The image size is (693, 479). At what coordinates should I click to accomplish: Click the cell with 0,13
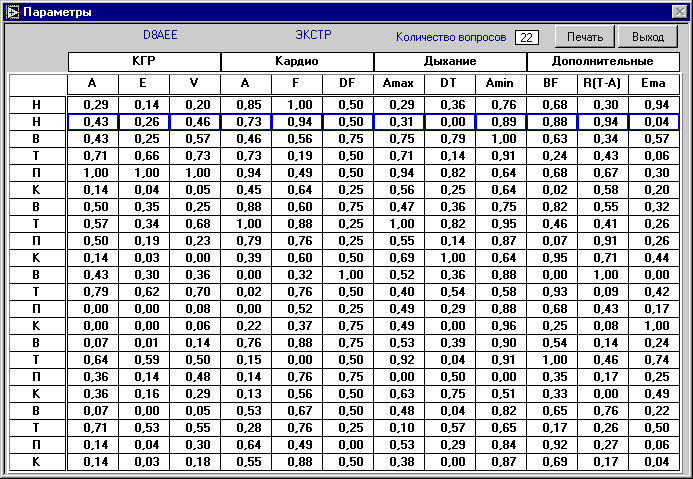(246, 394)
